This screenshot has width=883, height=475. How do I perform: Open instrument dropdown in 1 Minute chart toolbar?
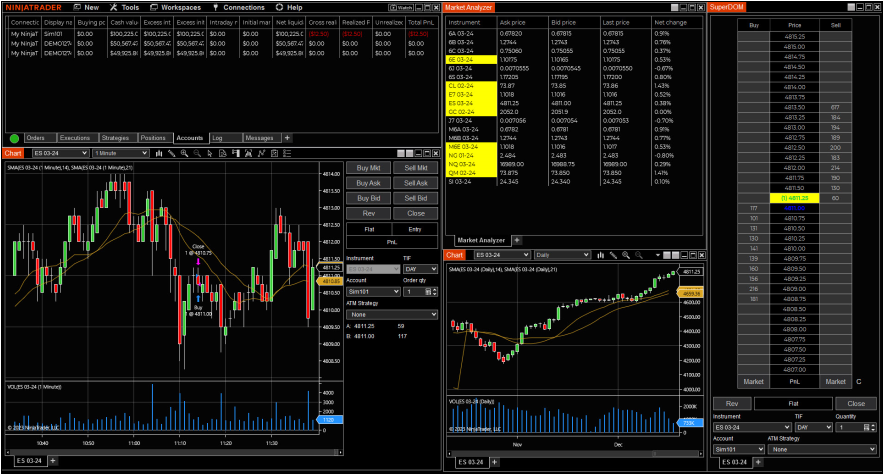[x=61, y=153]
